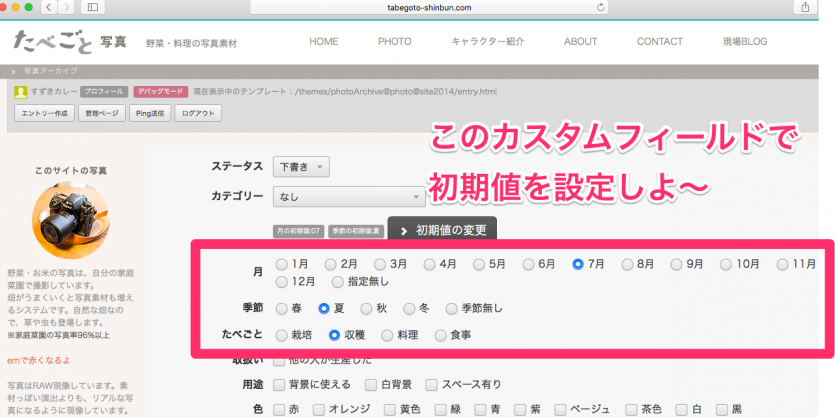Select the 8月 radio button
The height and width of the screenshot is (417, 835).
point(628,264)
